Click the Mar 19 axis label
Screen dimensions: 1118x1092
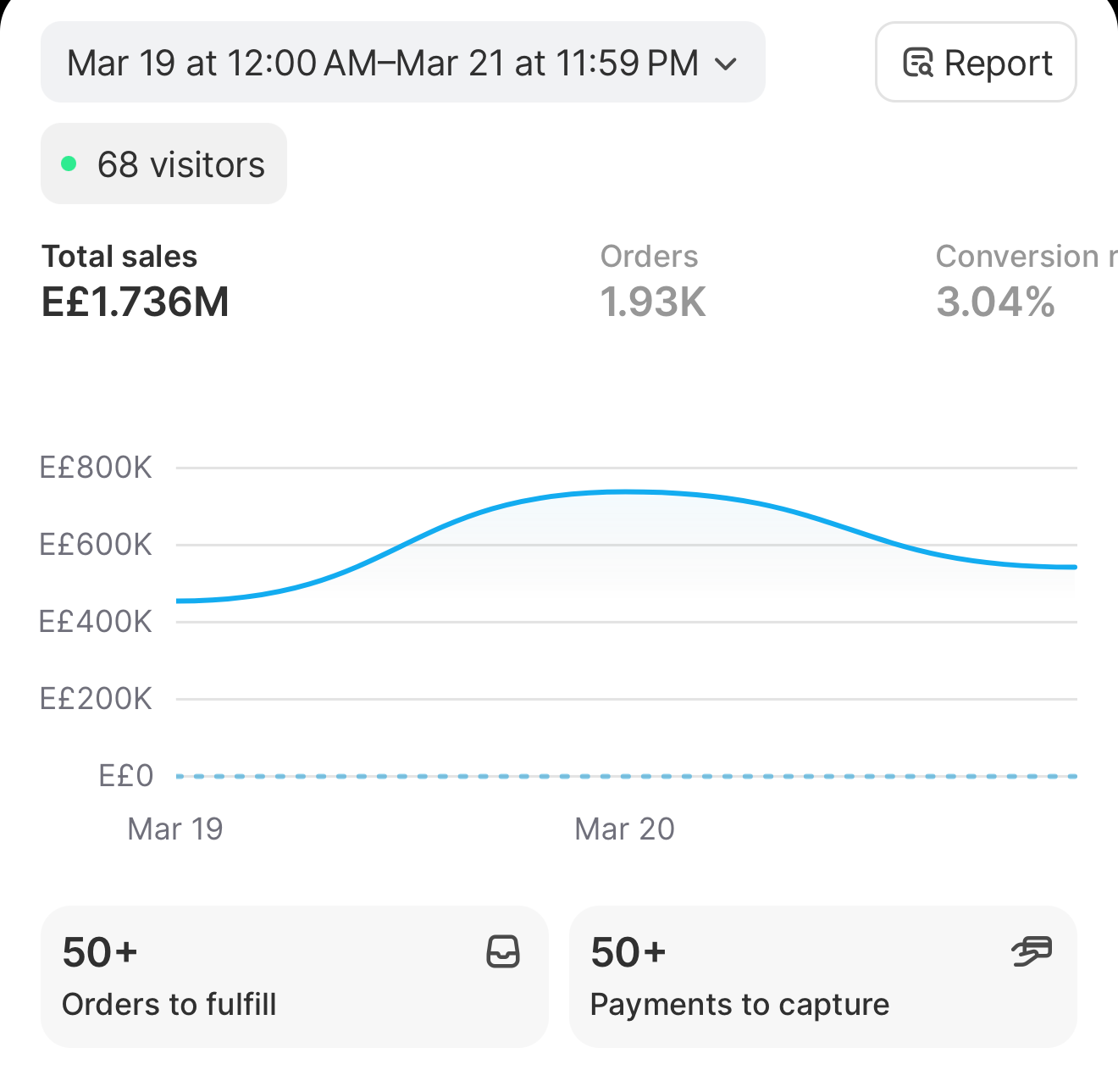[175, 829]
